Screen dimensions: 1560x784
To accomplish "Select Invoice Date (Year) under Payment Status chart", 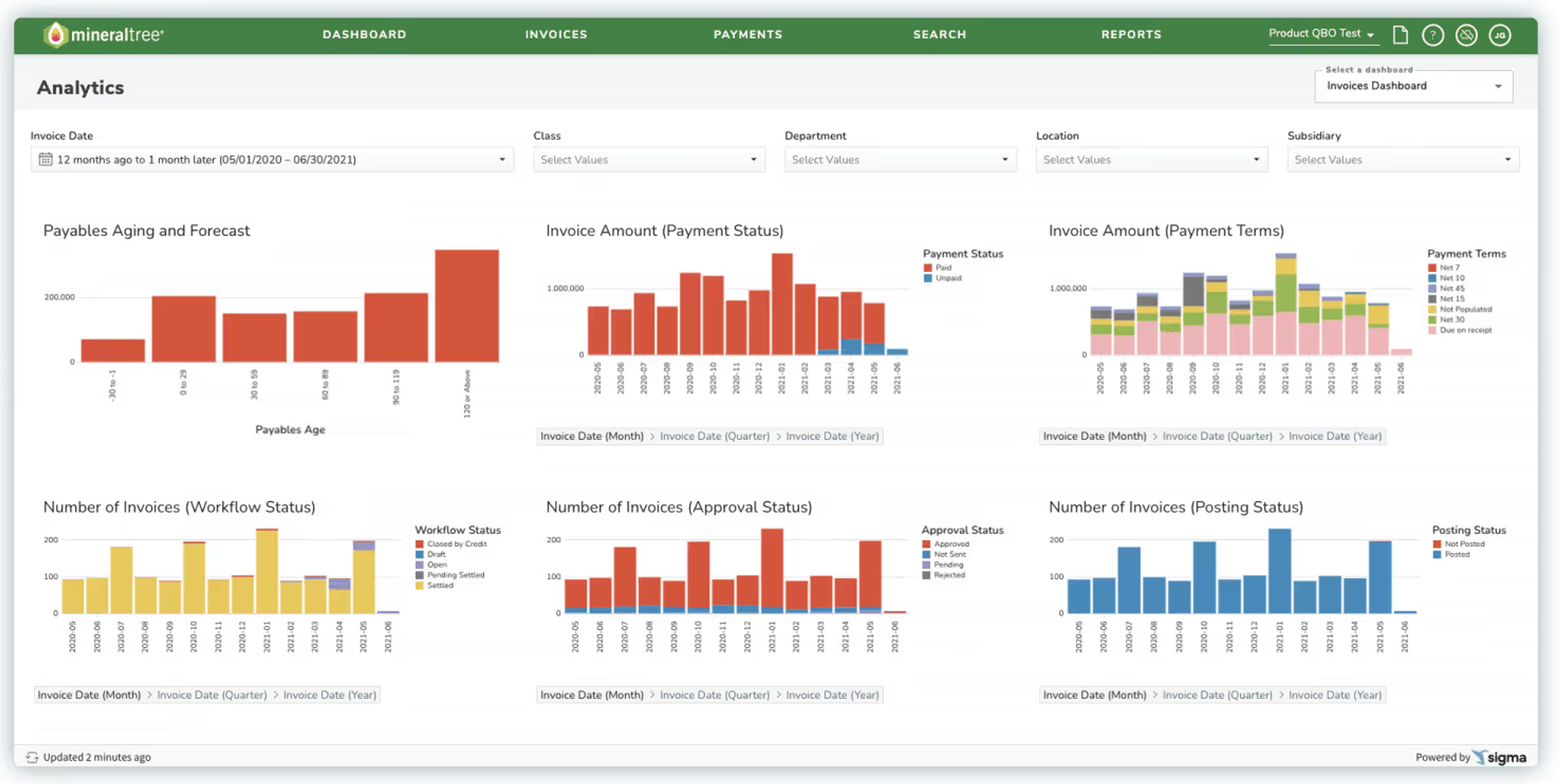I will click(x=832, y=436).
